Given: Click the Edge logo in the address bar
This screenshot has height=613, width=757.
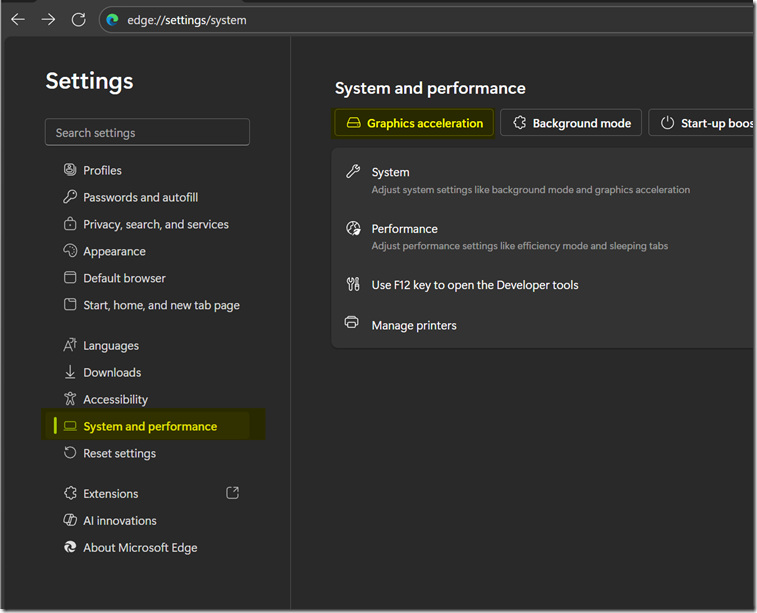Looking at the screenshot, I should (x=113, y=20).
